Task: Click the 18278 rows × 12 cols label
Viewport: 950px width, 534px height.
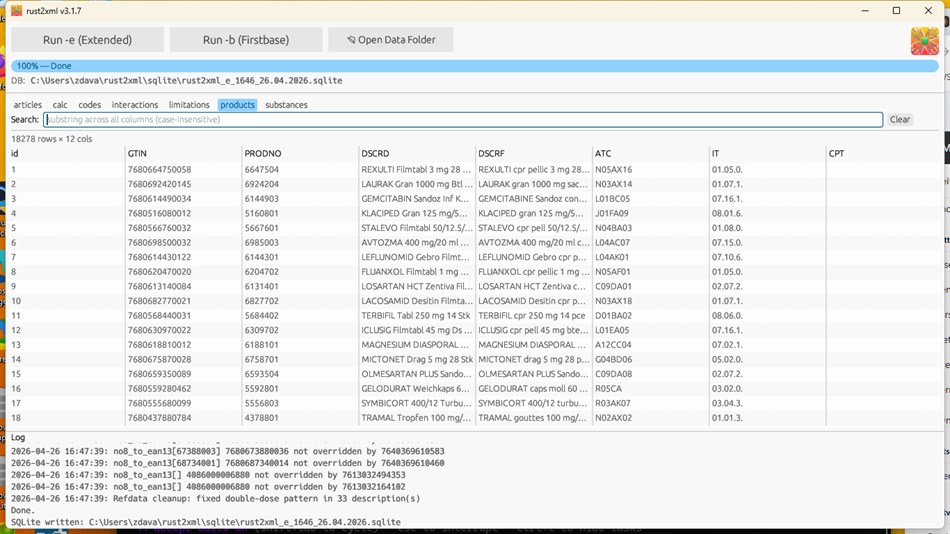Action: click(51, 139)
